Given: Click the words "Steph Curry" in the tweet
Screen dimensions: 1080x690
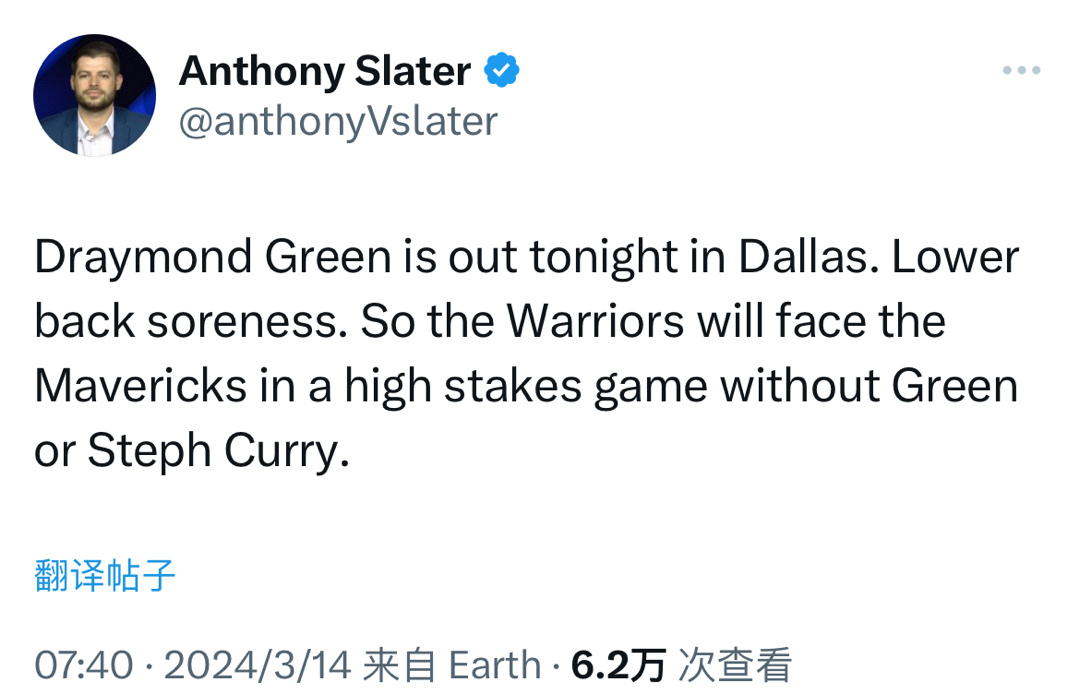Looking at the screenshot, I should (x=218, y=451).
